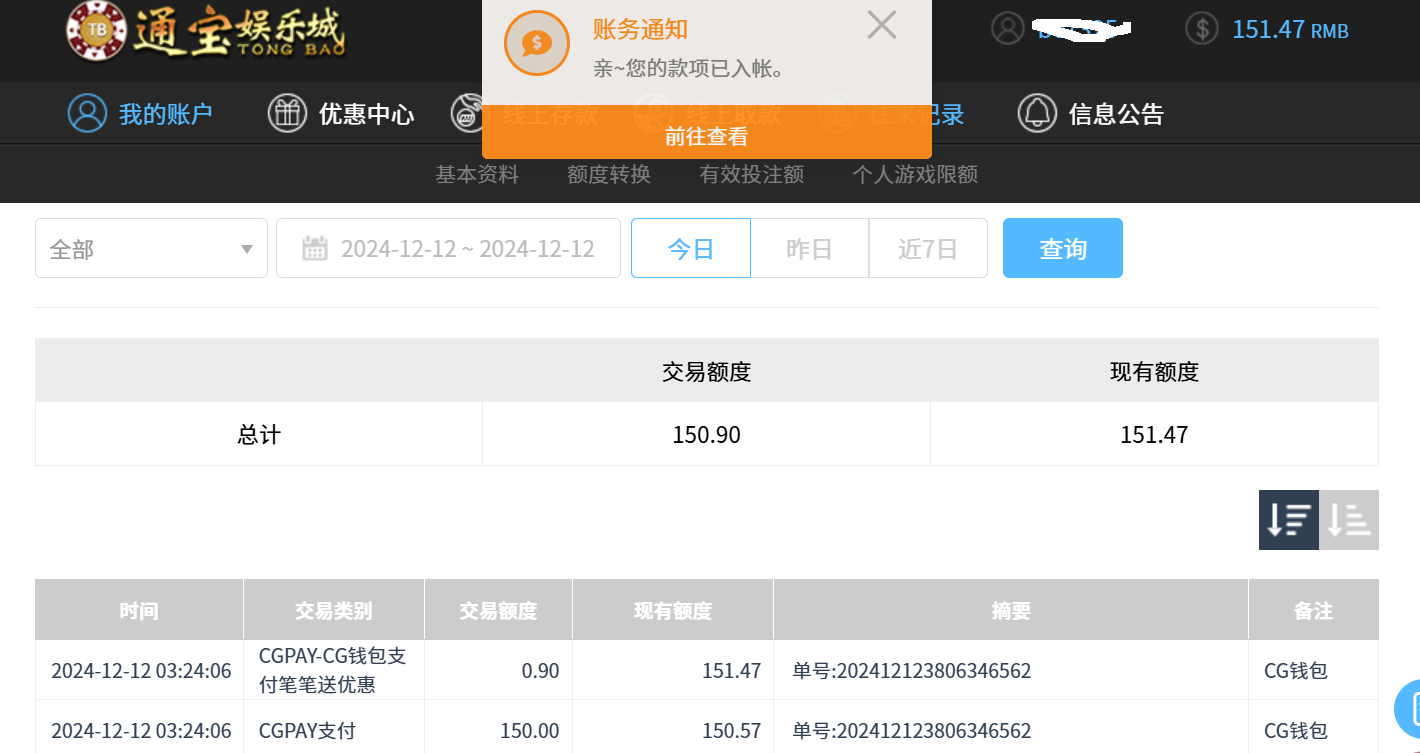The height and width of the screenshot is (753, 1420).
Task: Open the 基本资料 tab
Action: [x=477, y=174]
